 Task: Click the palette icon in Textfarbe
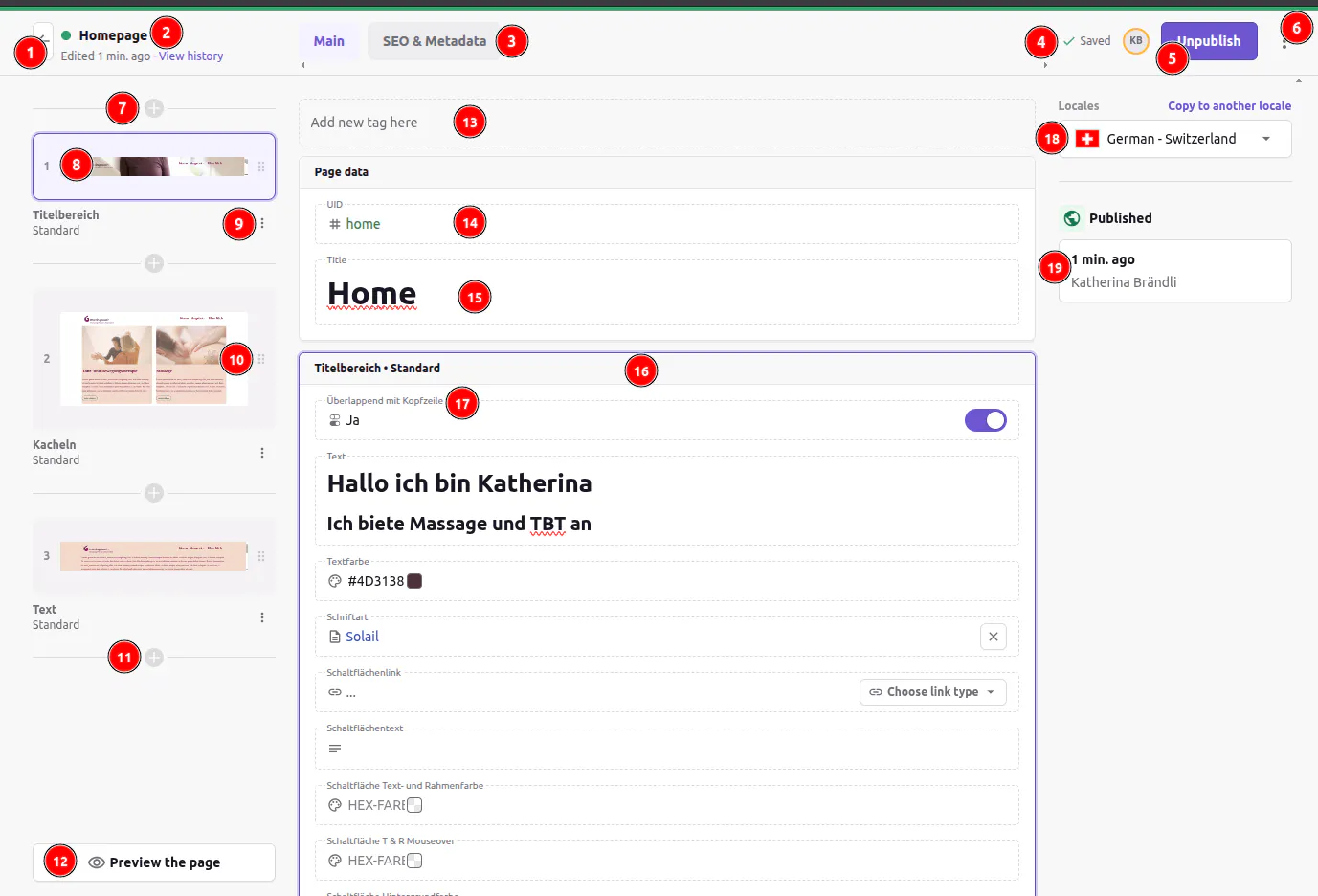[335, 581]
